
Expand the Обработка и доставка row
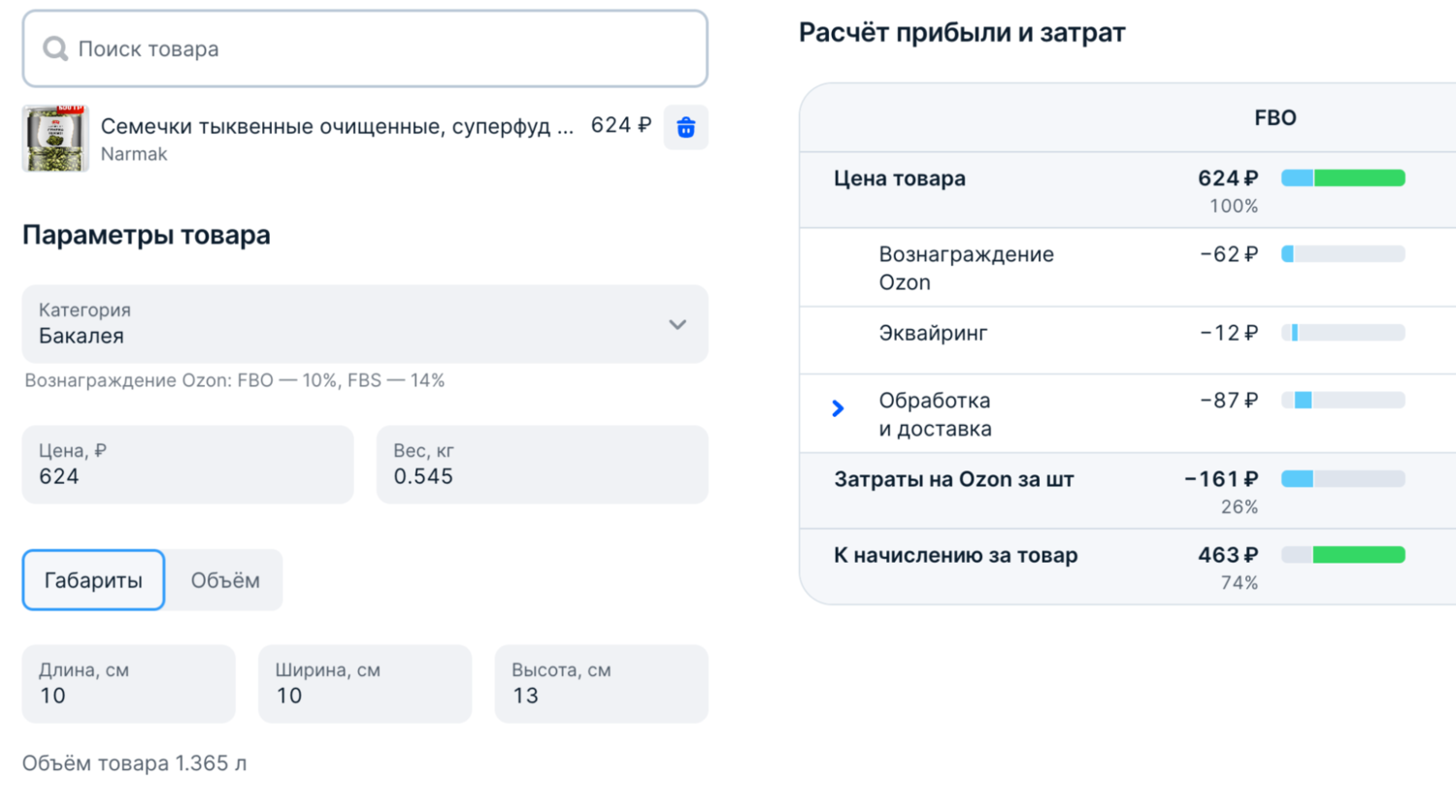[838, 408]
